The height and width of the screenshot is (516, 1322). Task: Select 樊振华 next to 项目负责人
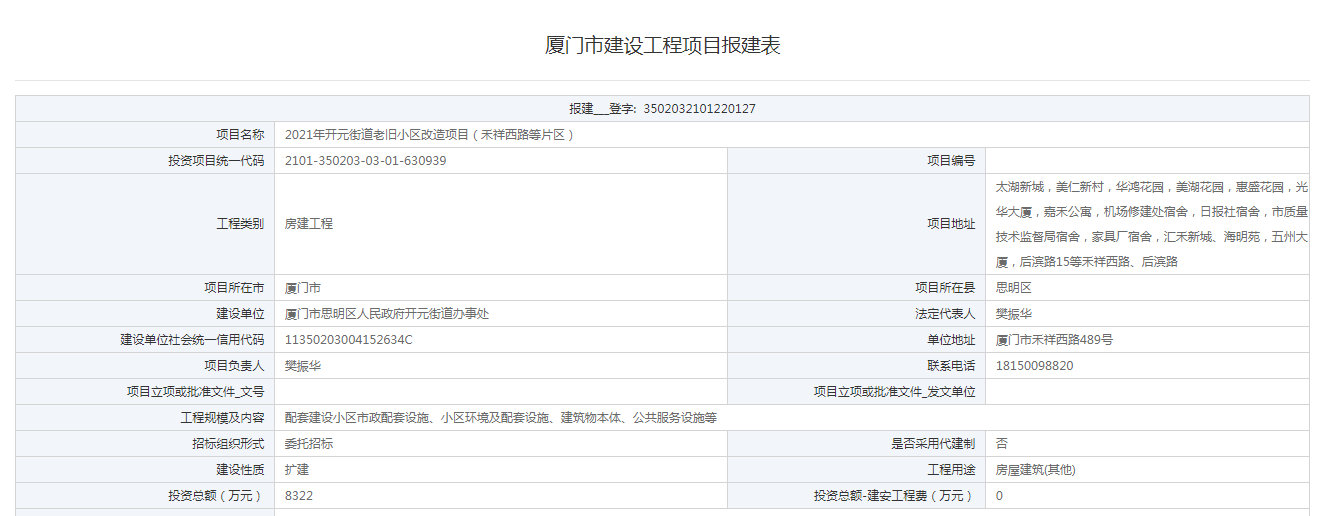tap(303, 365)
